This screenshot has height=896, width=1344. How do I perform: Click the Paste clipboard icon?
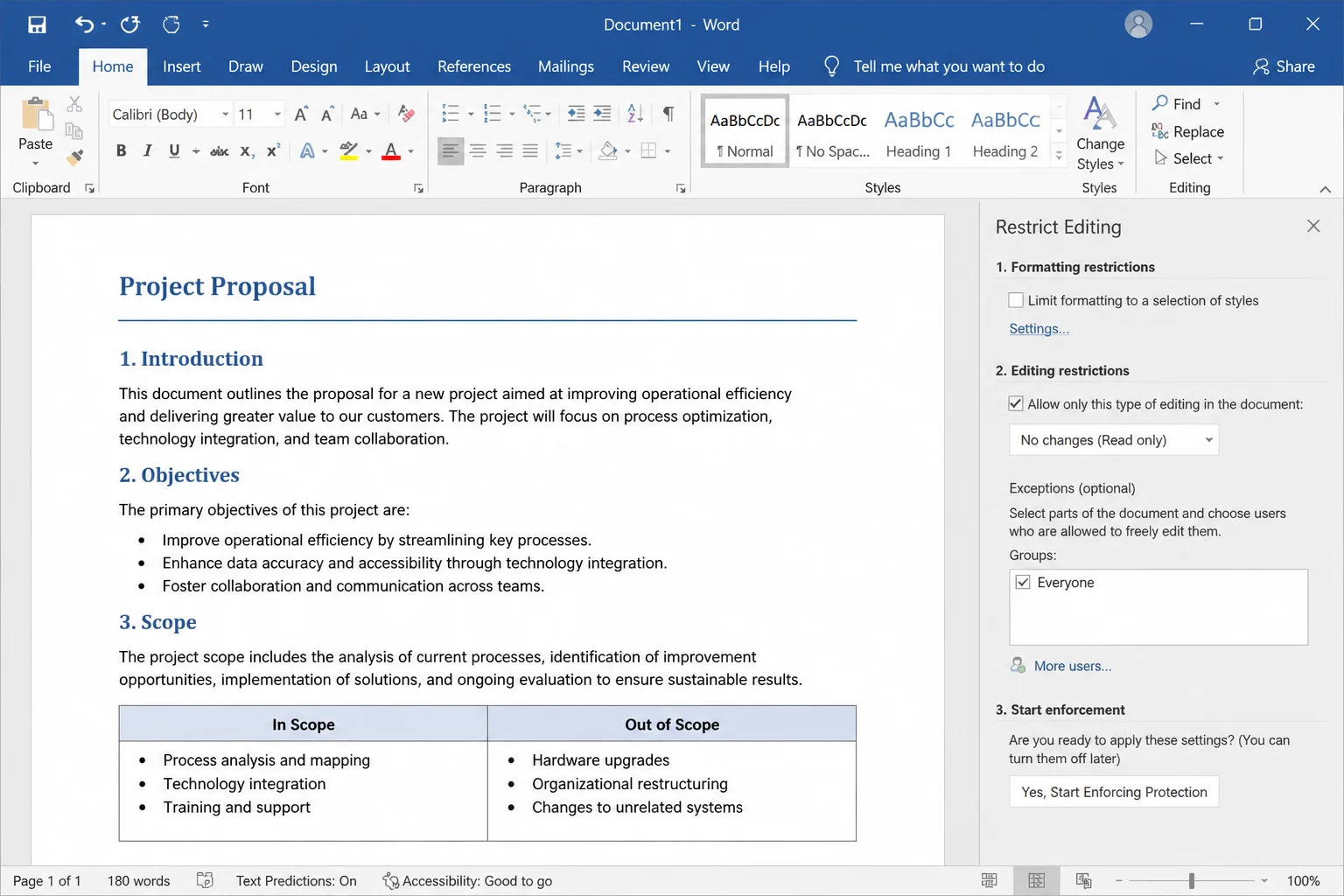[x=36, y=115]
